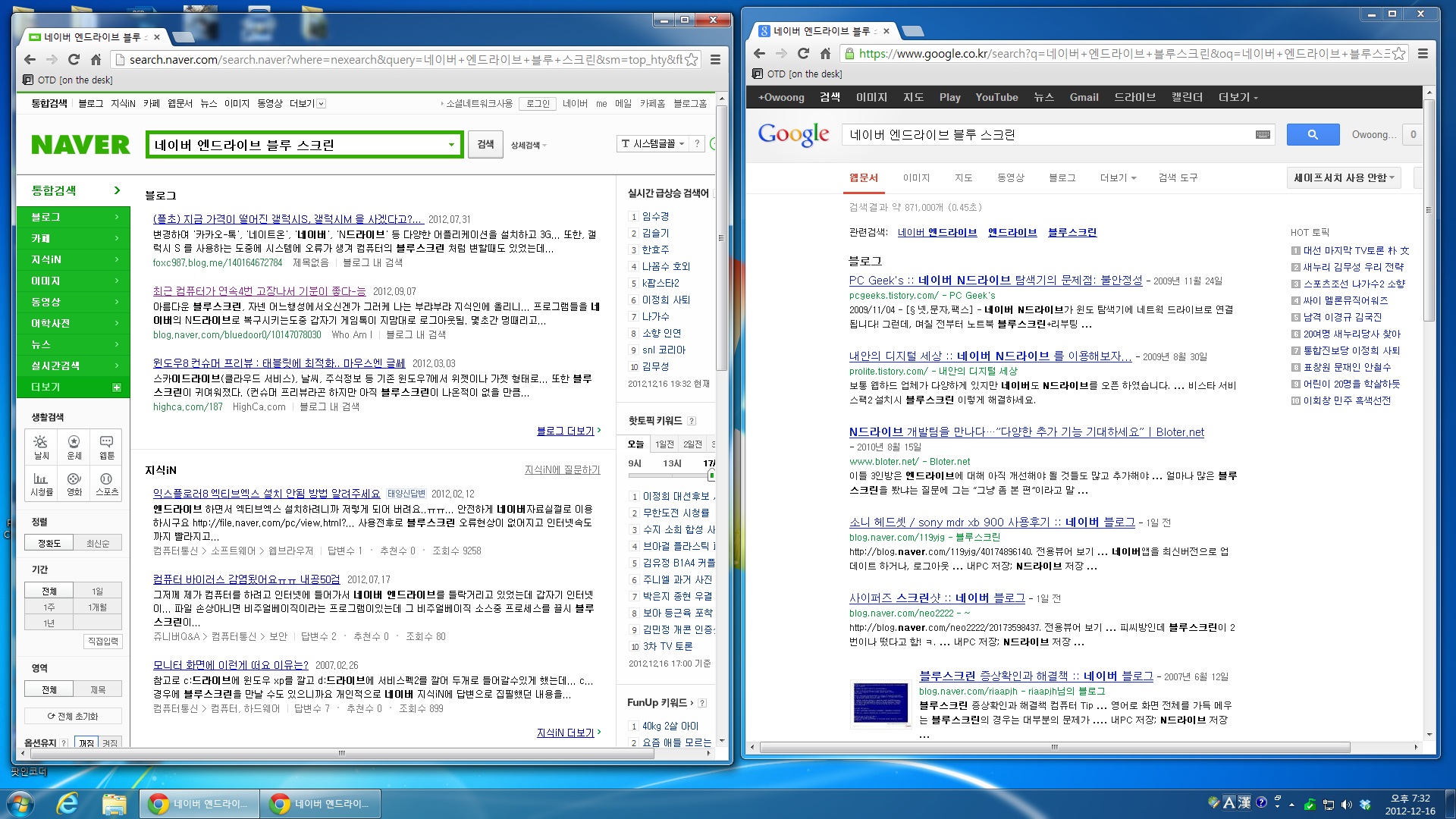Screen dimensions: 1456x819
Task: Adjust hot topic time slider handle
Action: (711, 475)
